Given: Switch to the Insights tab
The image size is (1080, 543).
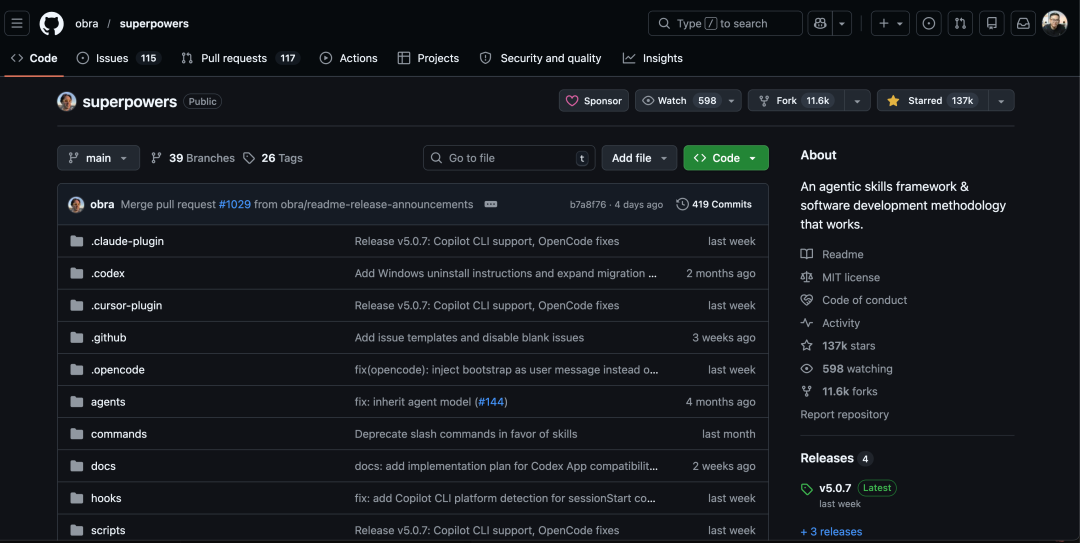Looking at the screenshot, I should (653, 59).
